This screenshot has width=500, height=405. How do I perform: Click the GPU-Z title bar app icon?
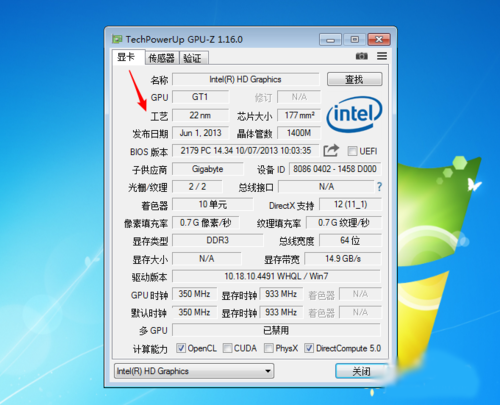(117, 39)
